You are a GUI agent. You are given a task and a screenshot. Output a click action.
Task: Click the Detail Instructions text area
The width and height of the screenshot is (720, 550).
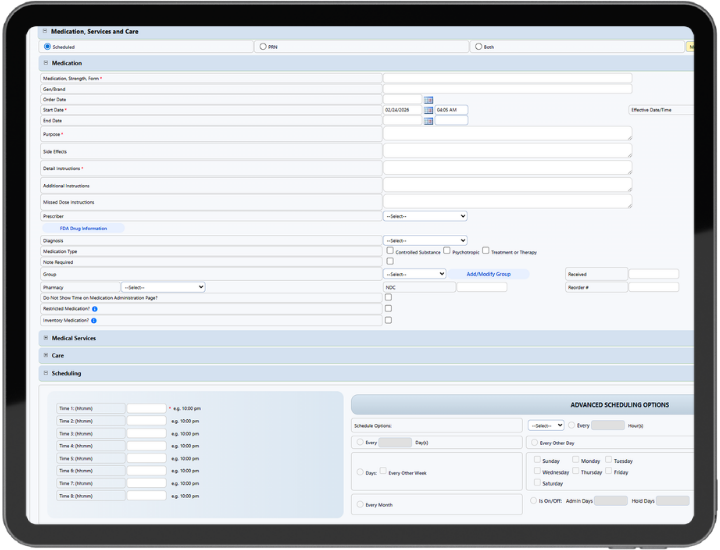[x=507, y=168]
